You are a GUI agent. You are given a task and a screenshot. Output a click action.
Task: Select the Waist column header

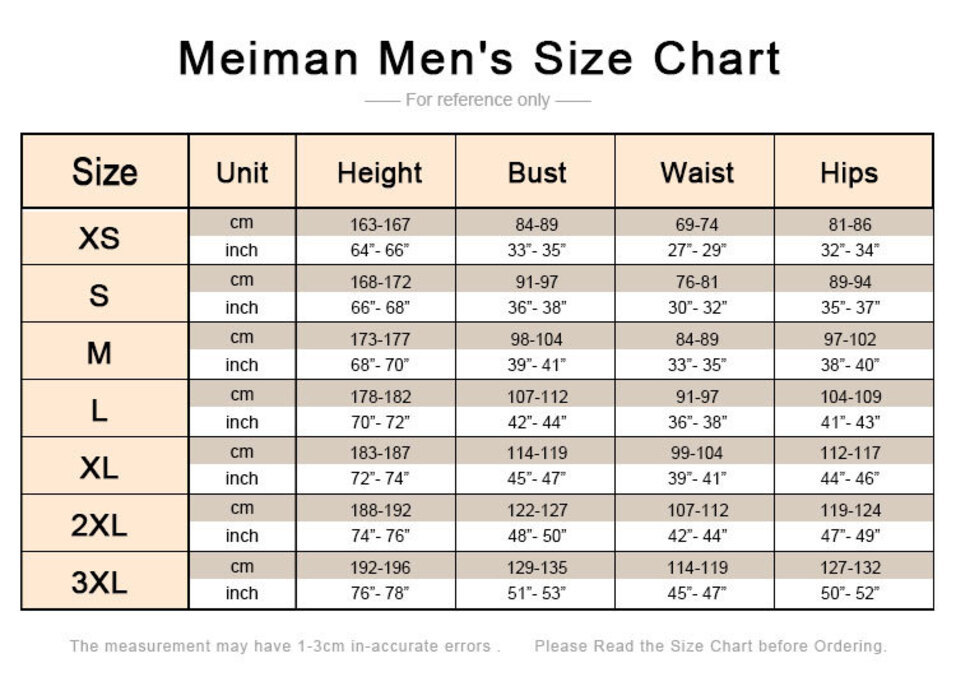[x=697, y=172]
